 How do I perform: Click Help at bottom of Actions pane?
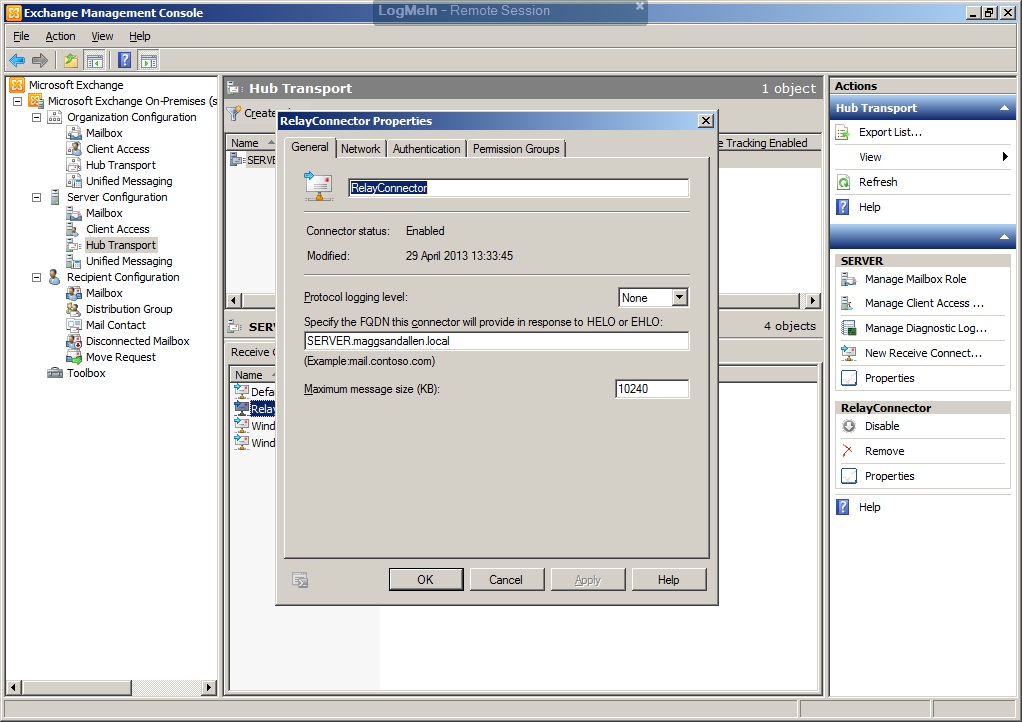click(869, 507)
